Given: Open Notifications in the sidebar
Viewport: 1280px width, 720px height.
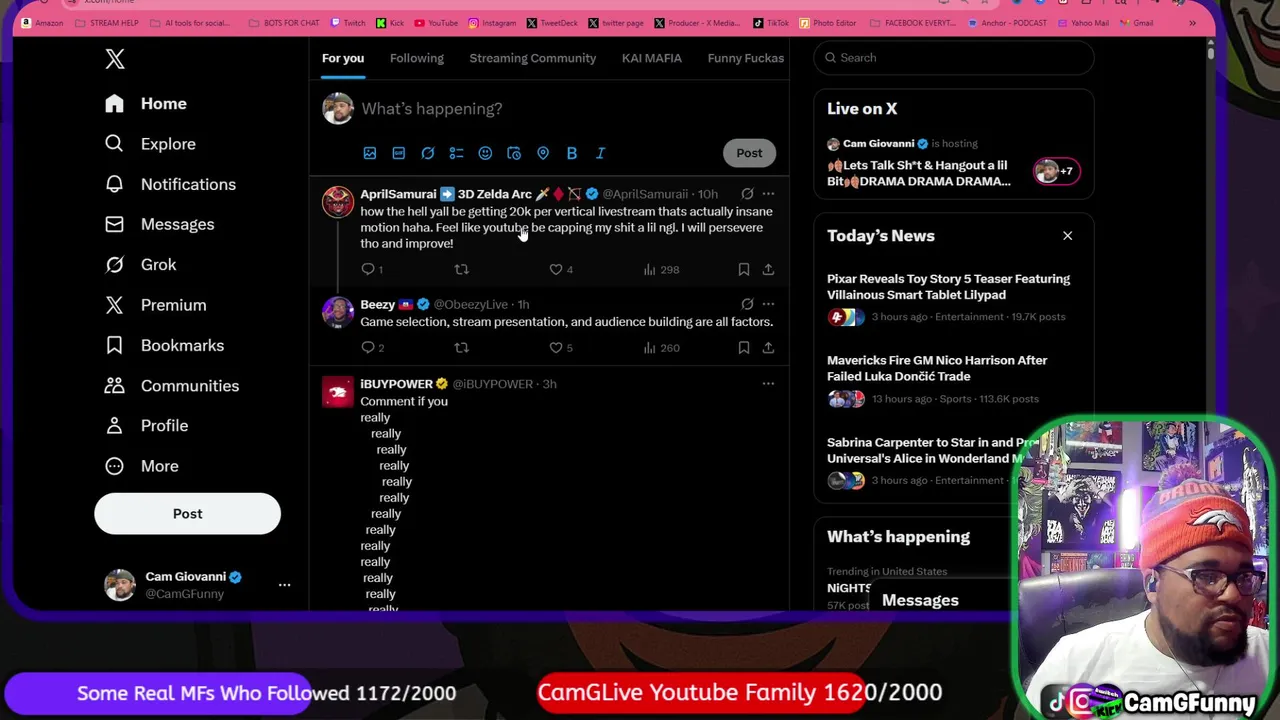Looking at the screenshot, I should [171, 184].
